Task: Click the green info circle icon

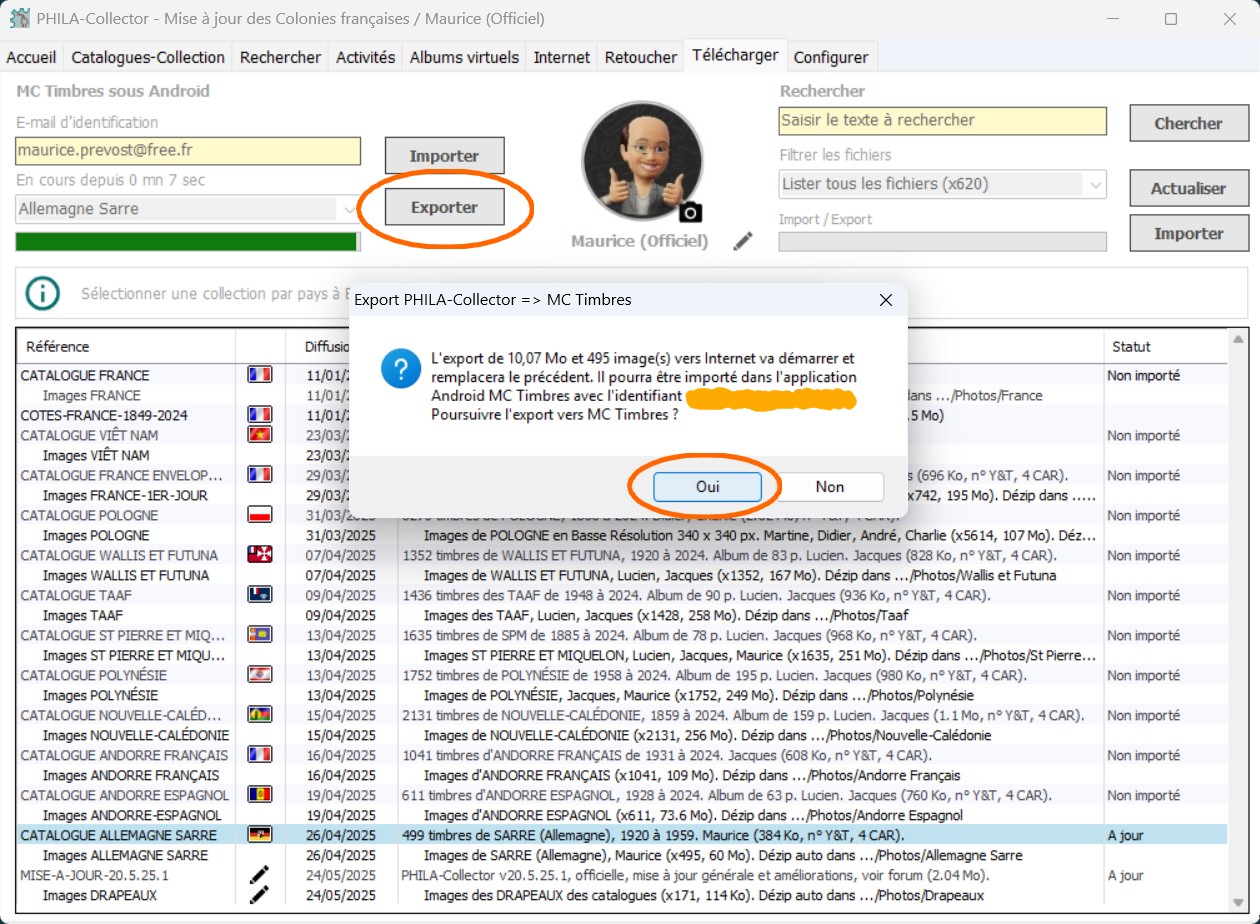Action: [x=43, y=294]
